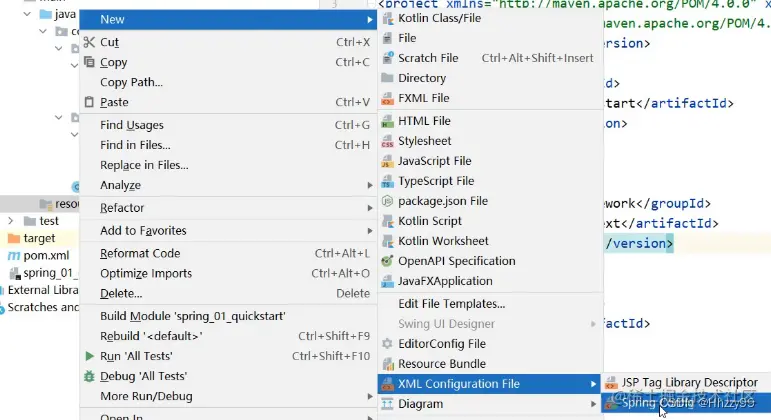Open Find in Files... menu item

click(228, 145)
